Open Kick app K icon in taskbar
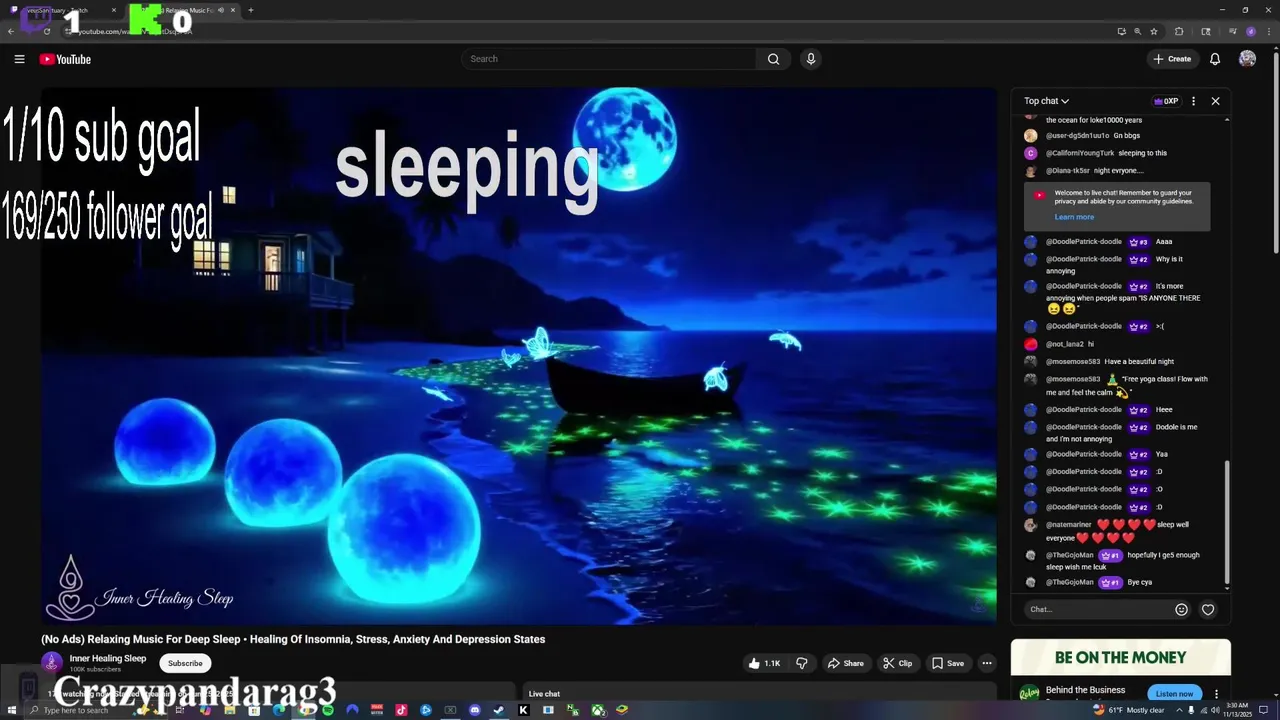The image size is (1280, 720). (523, 710)
